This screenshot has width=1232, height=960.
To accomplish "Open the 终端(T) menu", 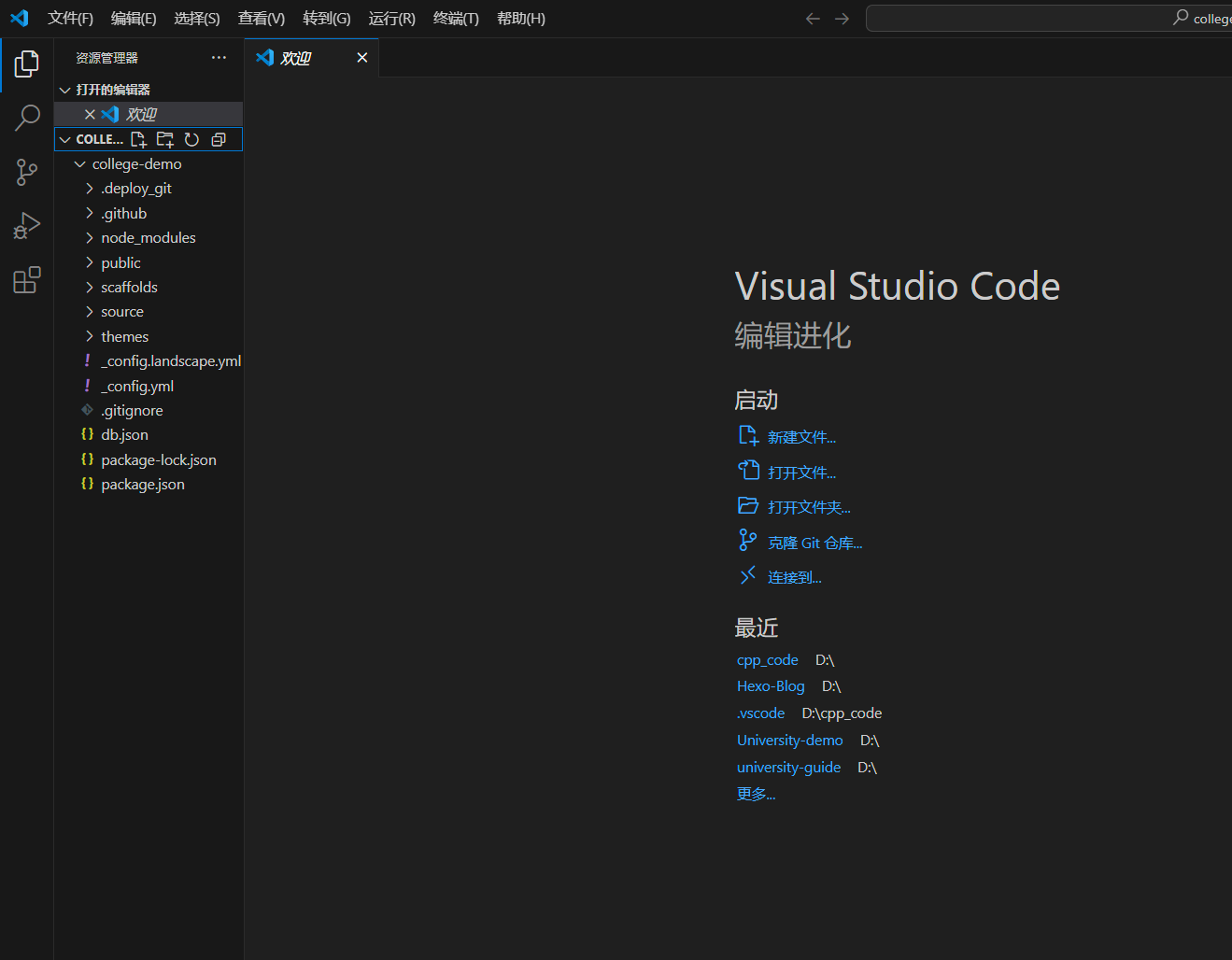I will 456,19.
